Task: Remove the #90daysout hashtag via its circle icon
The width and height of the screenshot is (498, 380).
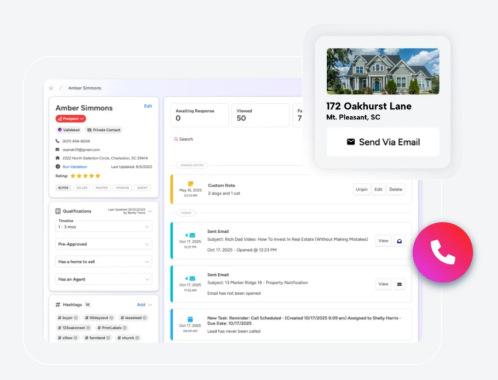Action: (111, 318)
